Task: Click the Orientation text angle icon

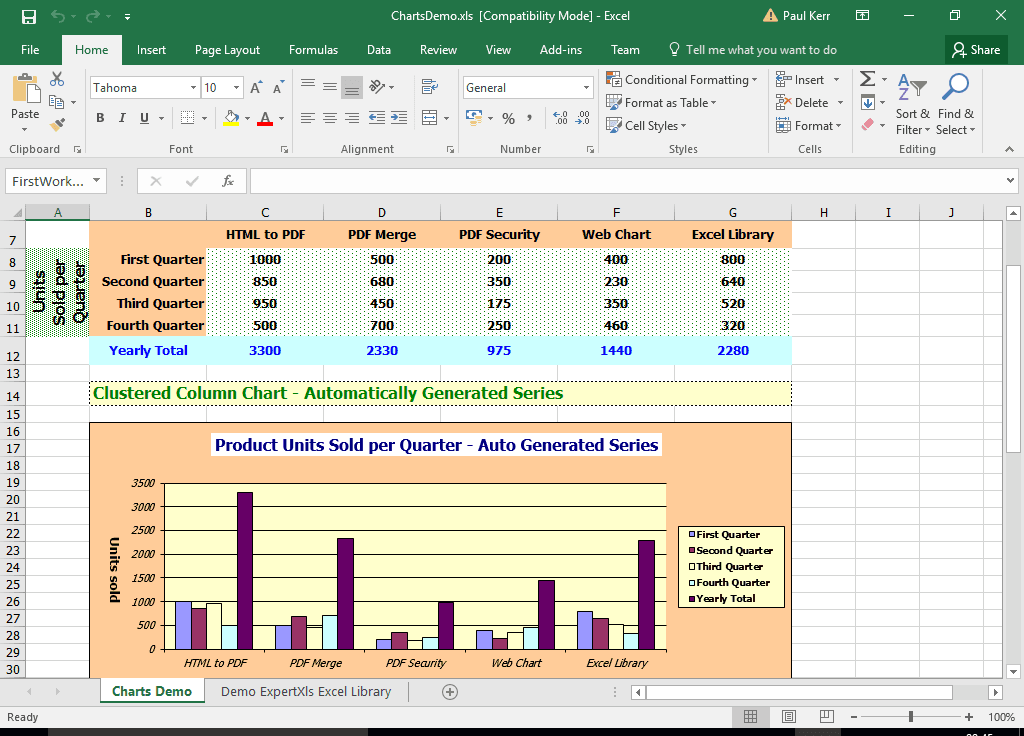Action: pyautogui.click(x=377, y=86)
